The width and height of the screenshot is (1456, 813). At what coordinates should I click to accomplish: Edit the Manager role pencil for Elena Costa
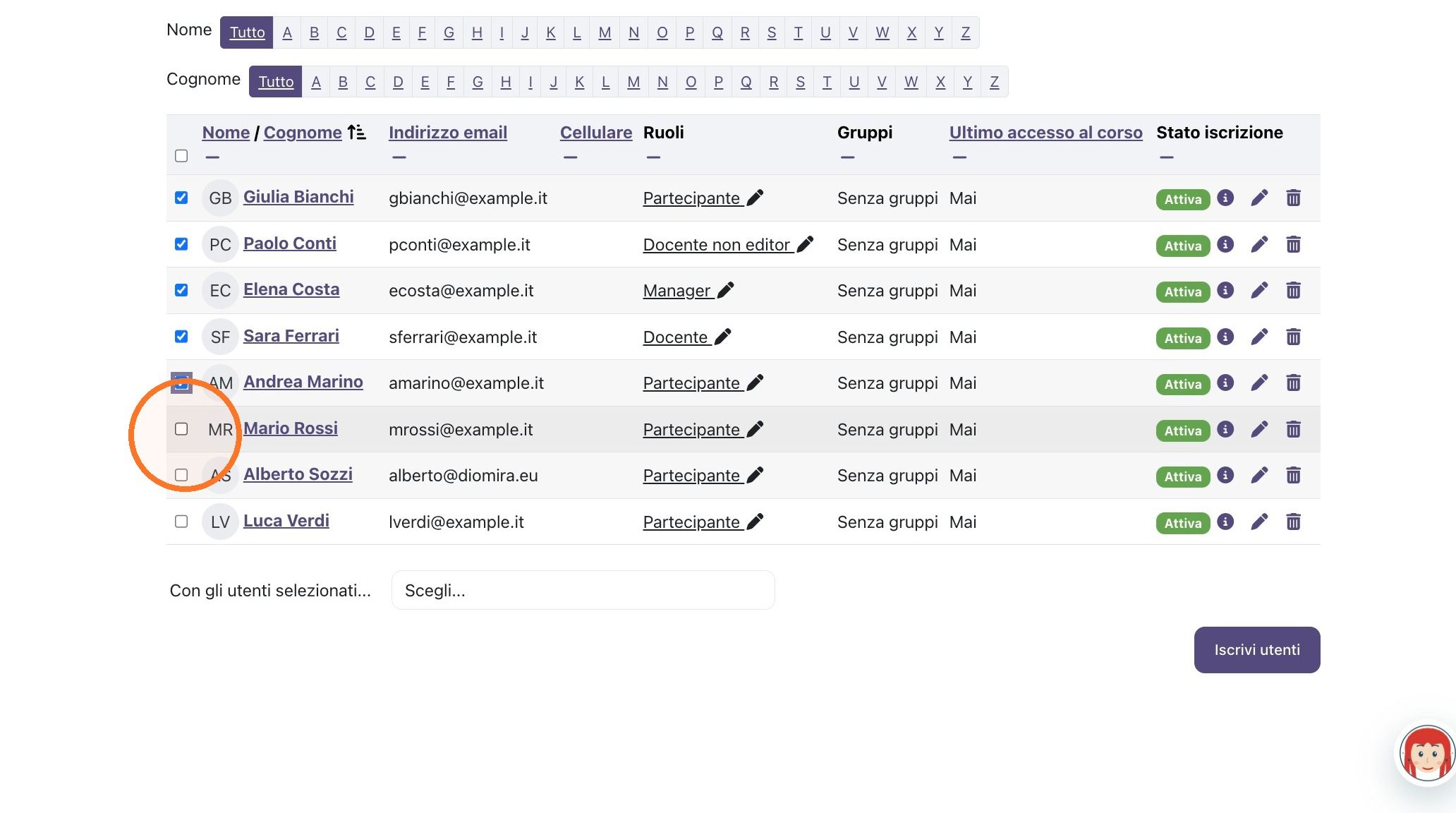[x=725, y=290]
